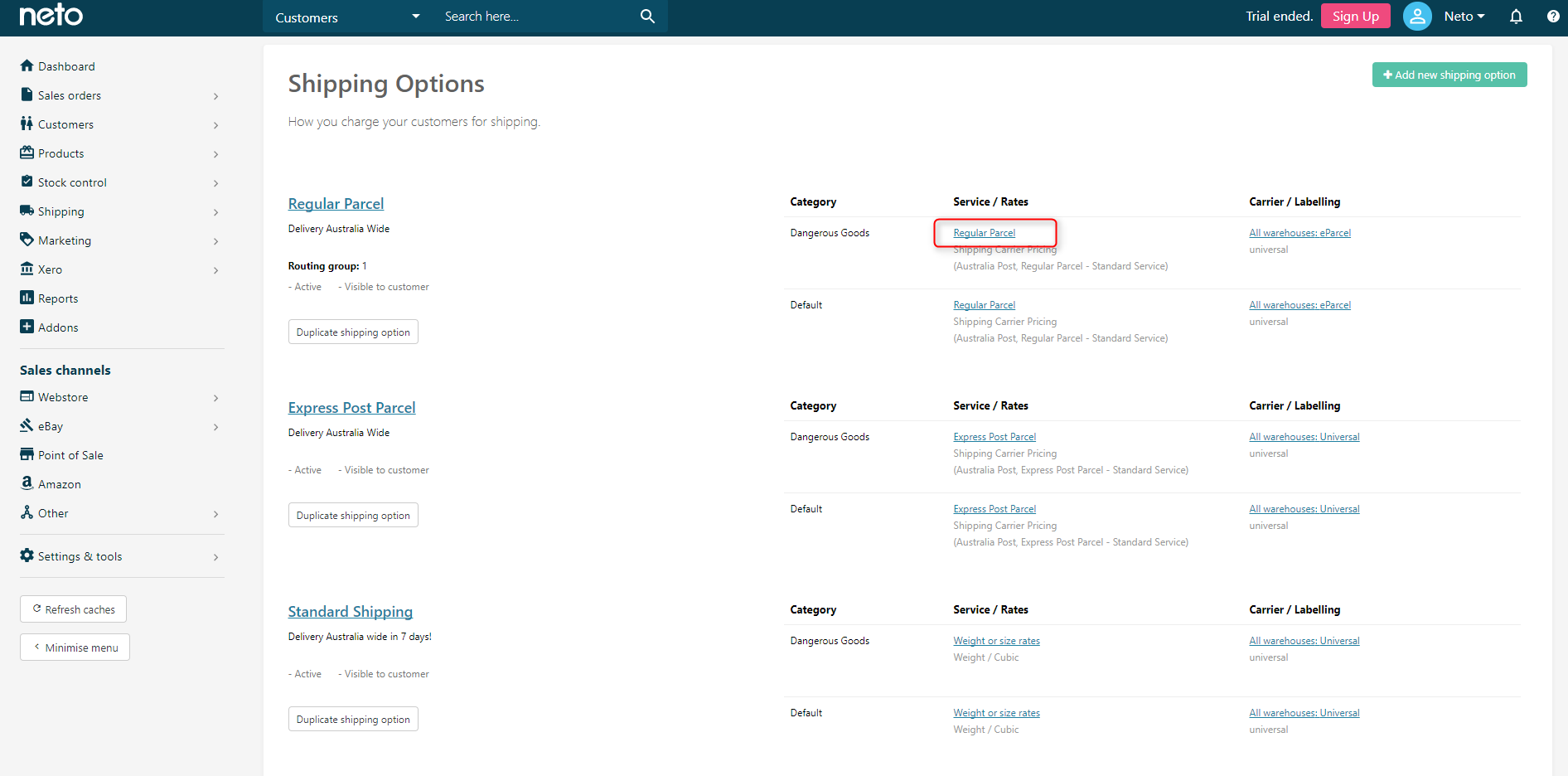This screenshot has height=776, width=1568.
Task: Click the Marketing tag icon
Action: click(27, 240)
